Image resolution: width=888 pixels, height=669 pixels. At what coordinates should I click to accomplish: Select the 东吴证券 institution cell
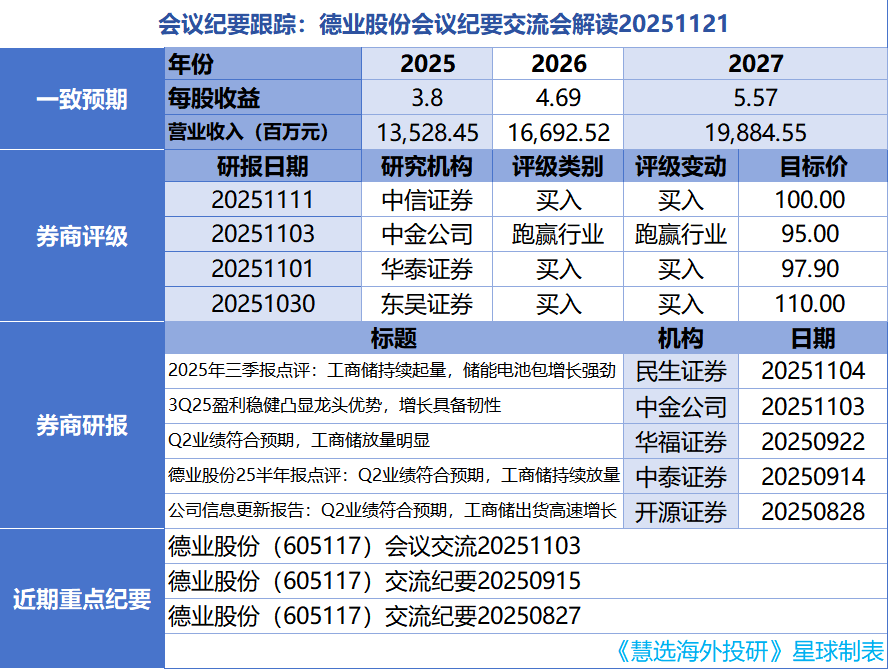pyautogui.click(x=427, y=304)
